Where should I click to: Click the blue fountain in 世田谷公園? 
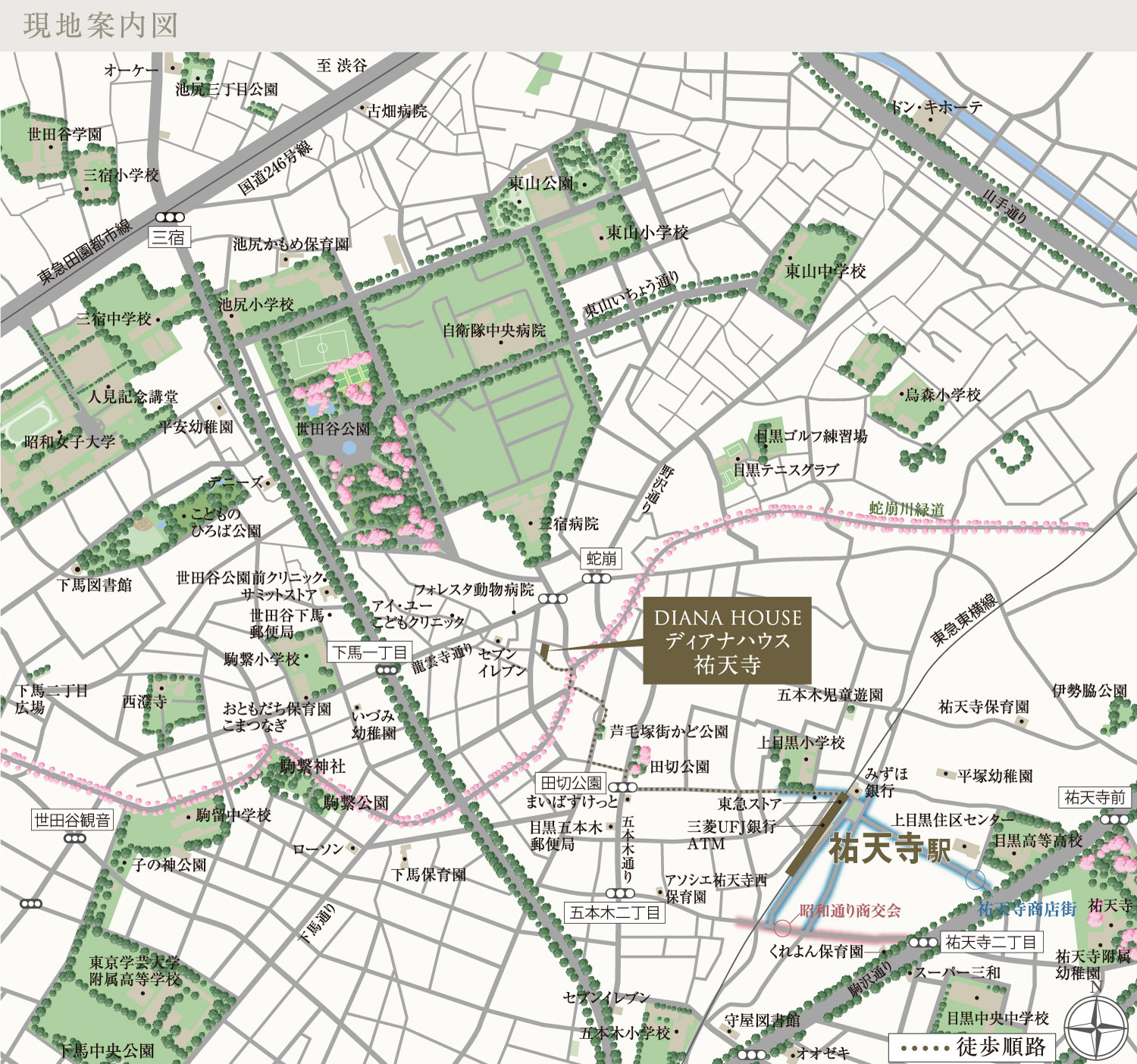click(x=349, y=447)
